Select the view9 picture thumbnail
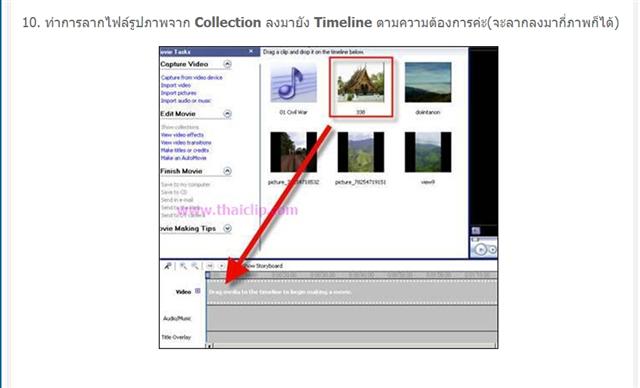This screenshot has height=388, width=640. [428, 158]
